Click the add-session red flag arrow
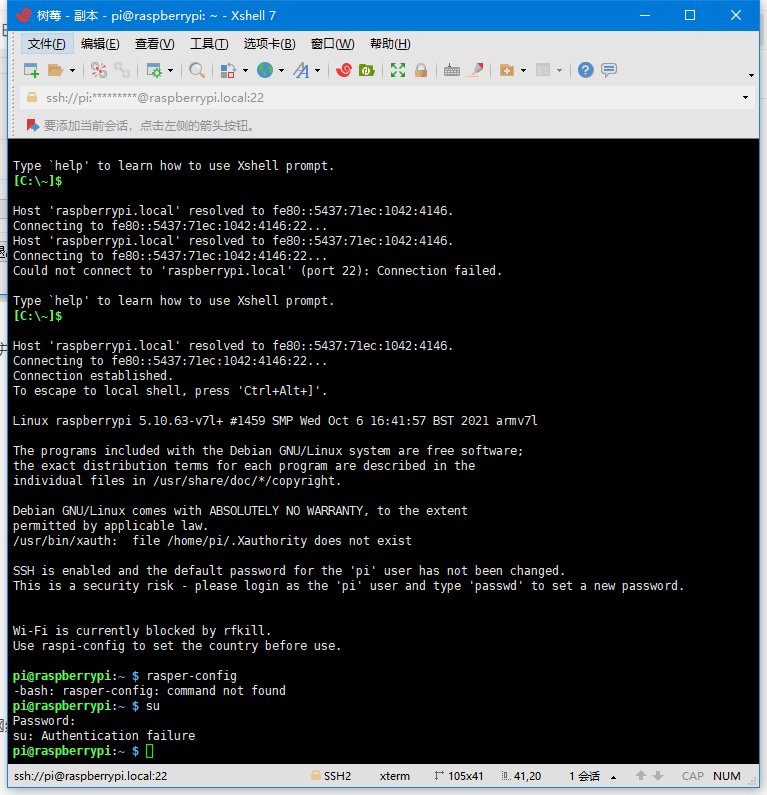The image size is (767, 795). (32, 125)
